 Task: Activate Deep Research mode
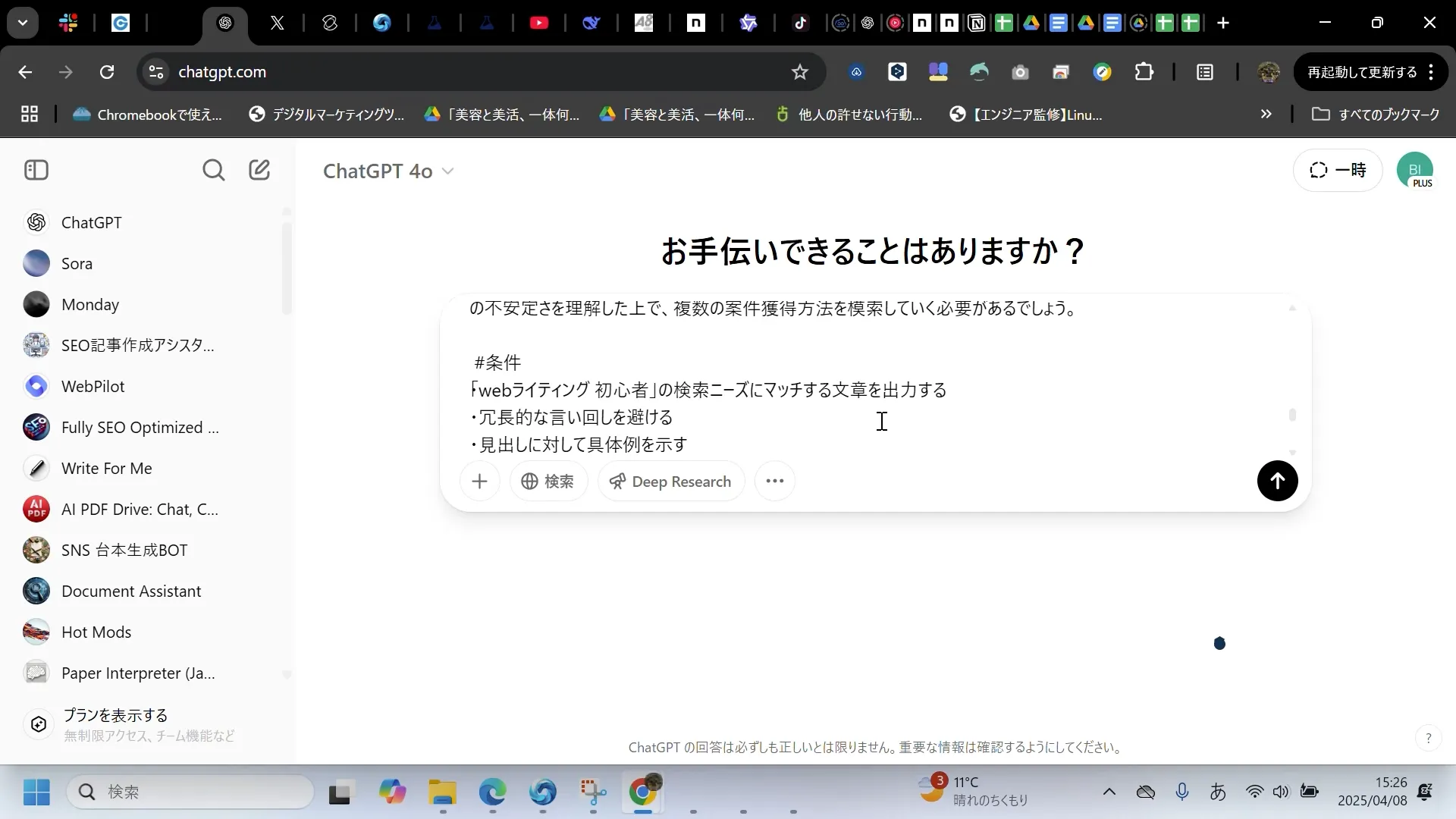point(670,481)
